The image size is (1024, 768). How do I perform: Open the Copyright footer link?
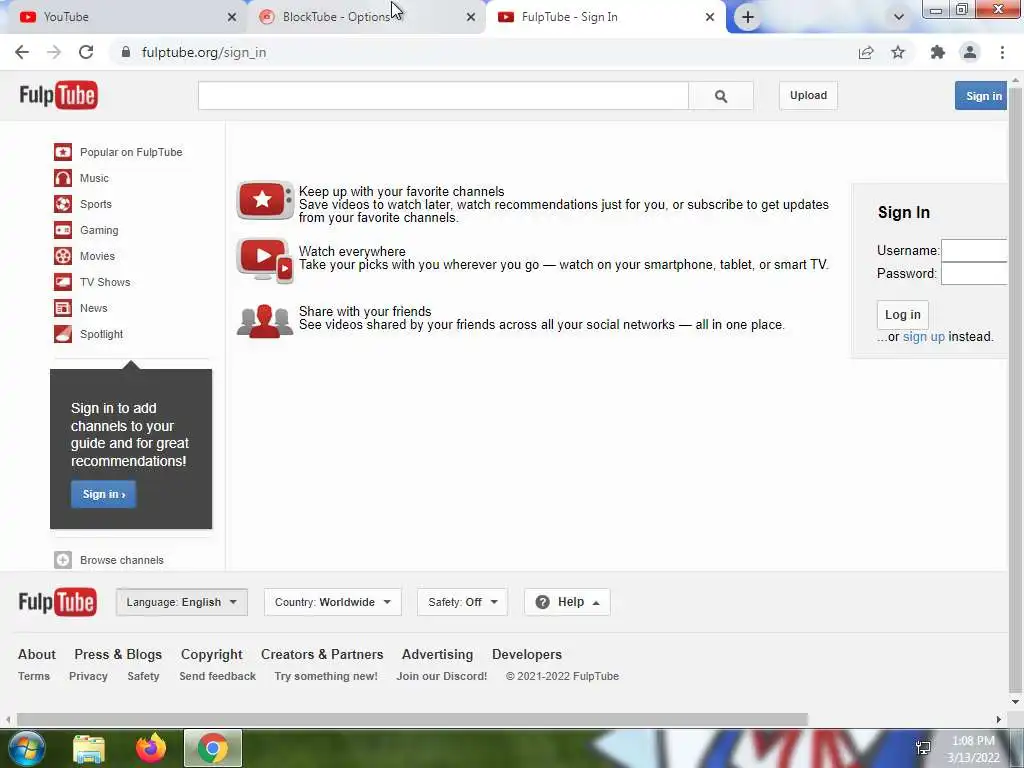point(212,654)
